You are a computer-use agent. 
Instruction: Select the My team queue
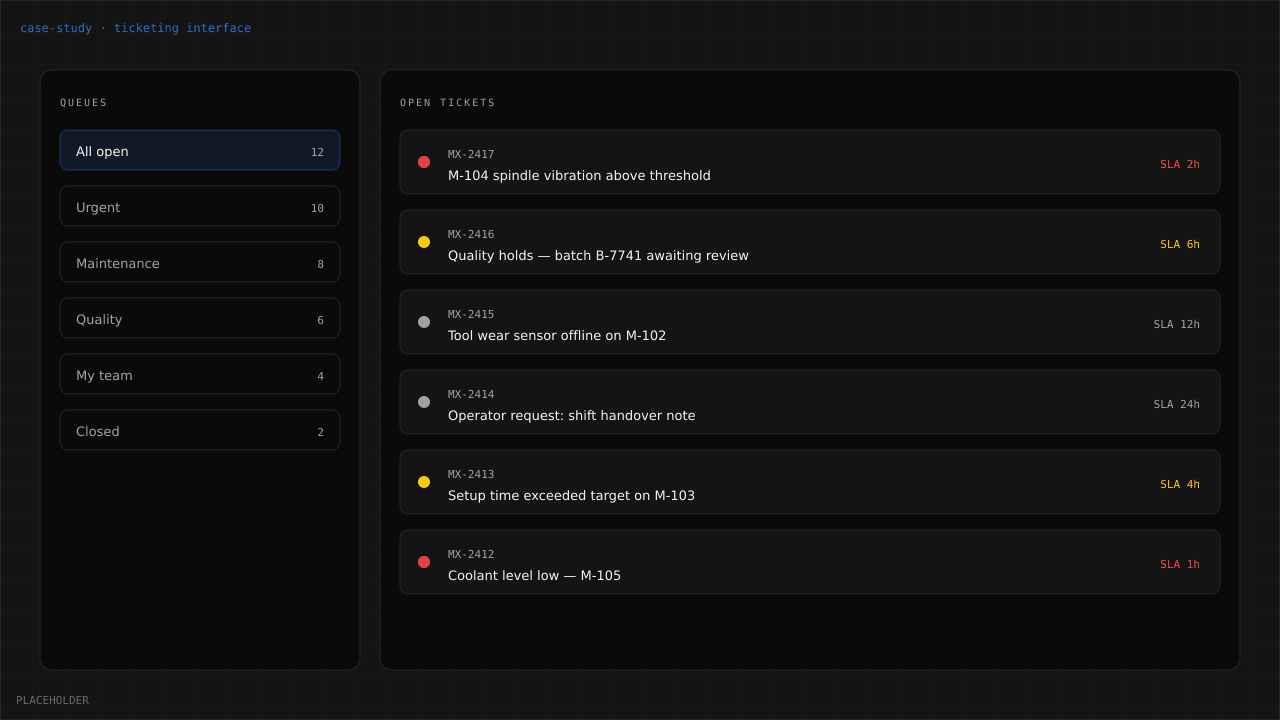click(200, 374)
